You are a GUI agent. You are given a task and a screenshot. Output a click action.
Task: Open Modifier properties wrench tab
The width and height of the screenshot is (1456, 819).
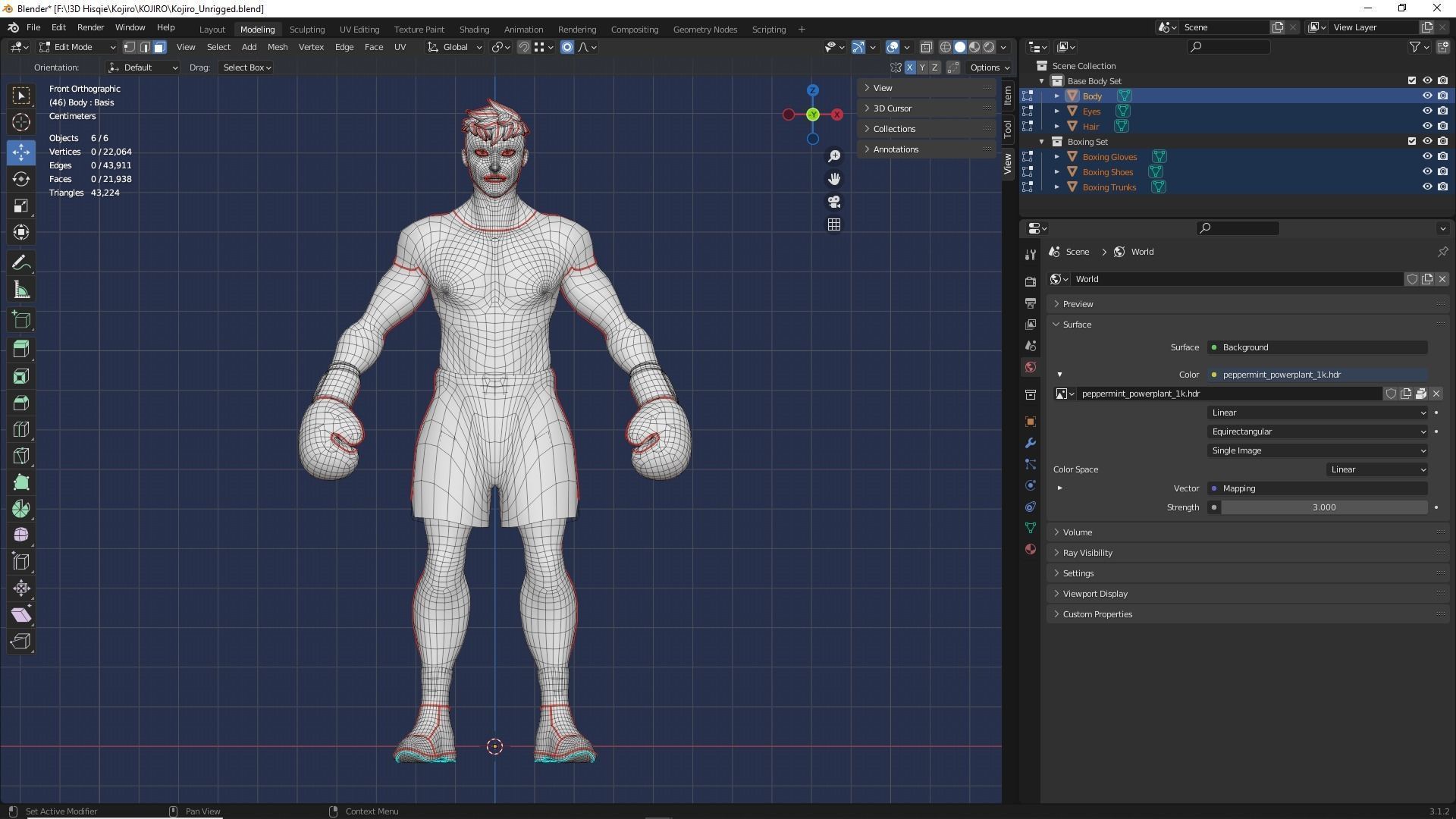[1031, 443]
